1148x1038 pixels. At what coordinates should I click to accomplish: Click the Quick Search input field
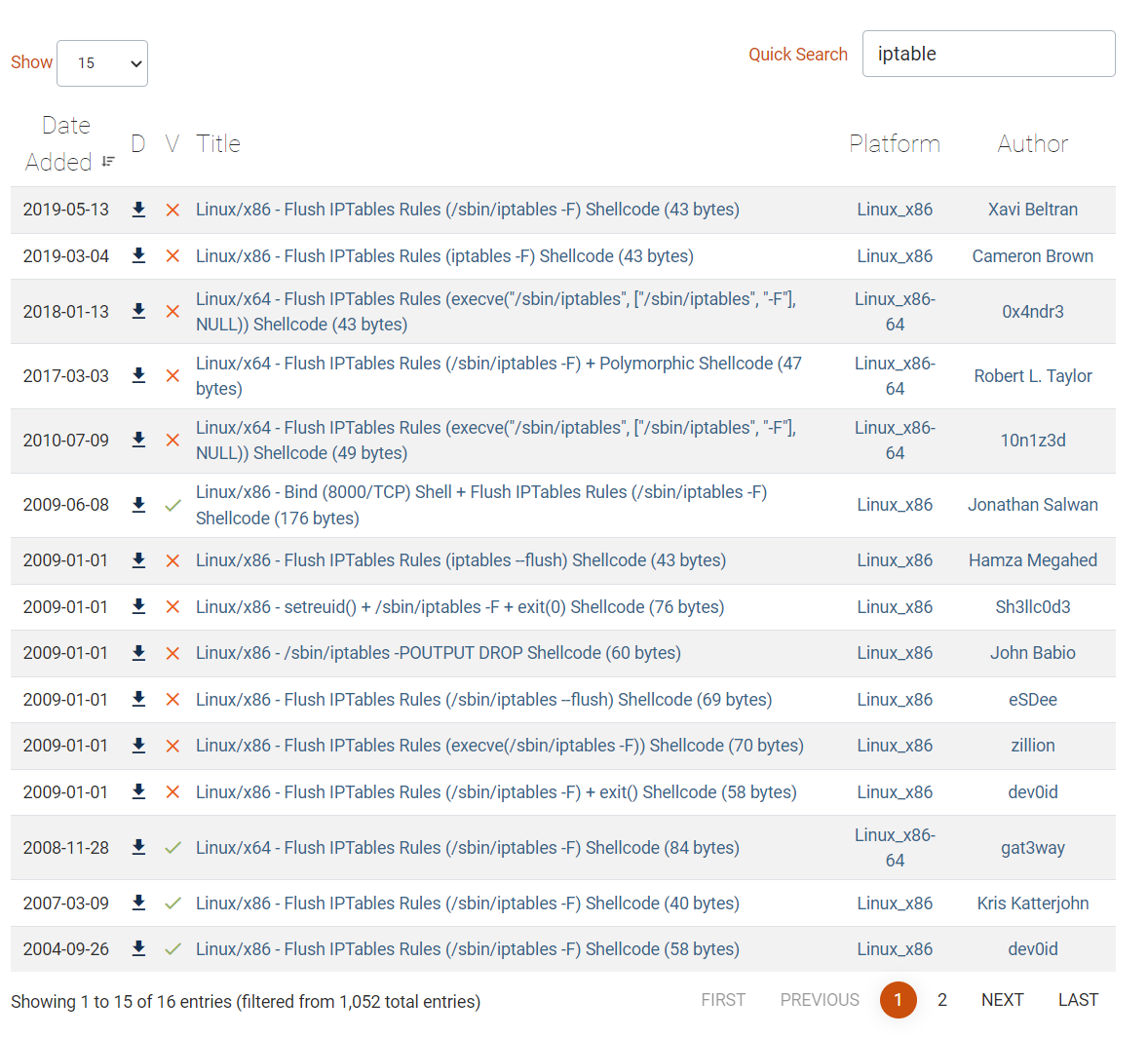click(988, 54)
